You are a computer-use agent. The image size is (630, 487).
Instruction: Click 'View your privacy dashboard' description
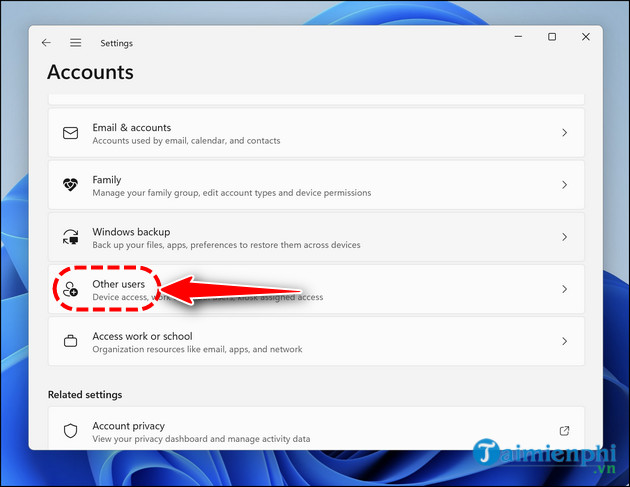pos(201,439)
